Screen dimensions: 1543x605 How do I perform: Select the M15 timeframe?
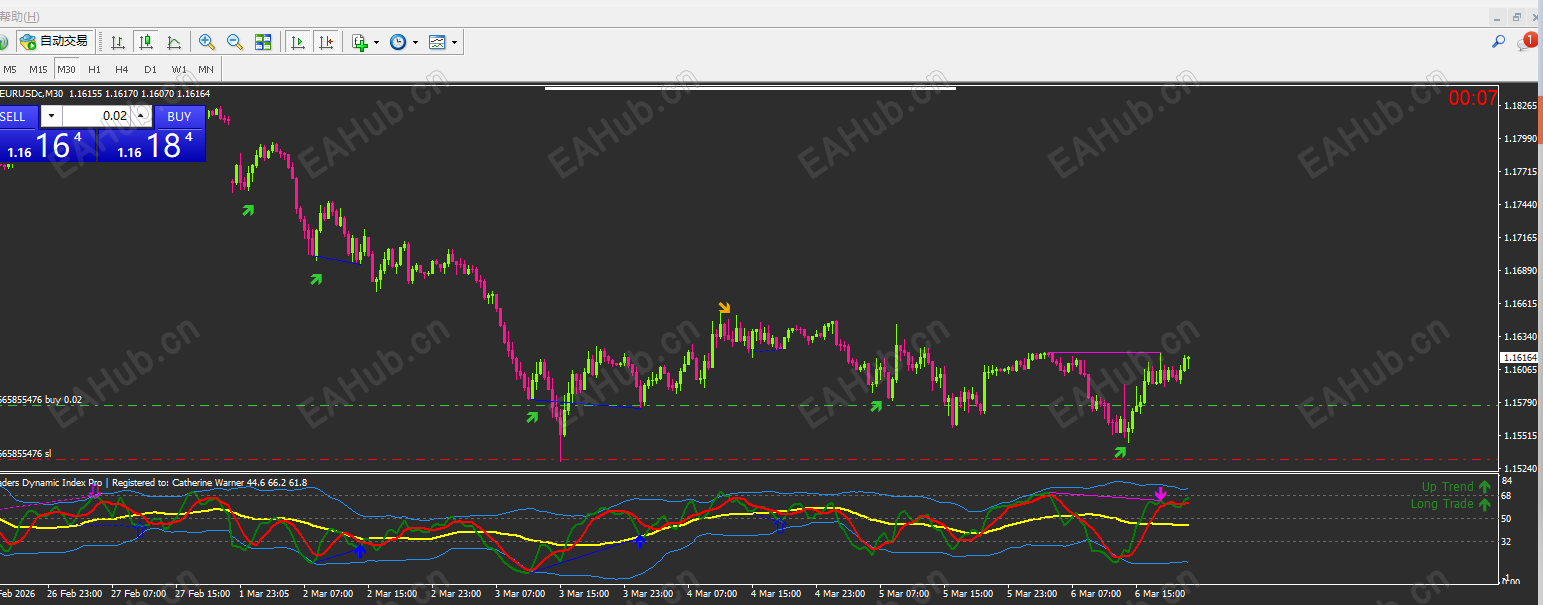click(x=38, y=69)
